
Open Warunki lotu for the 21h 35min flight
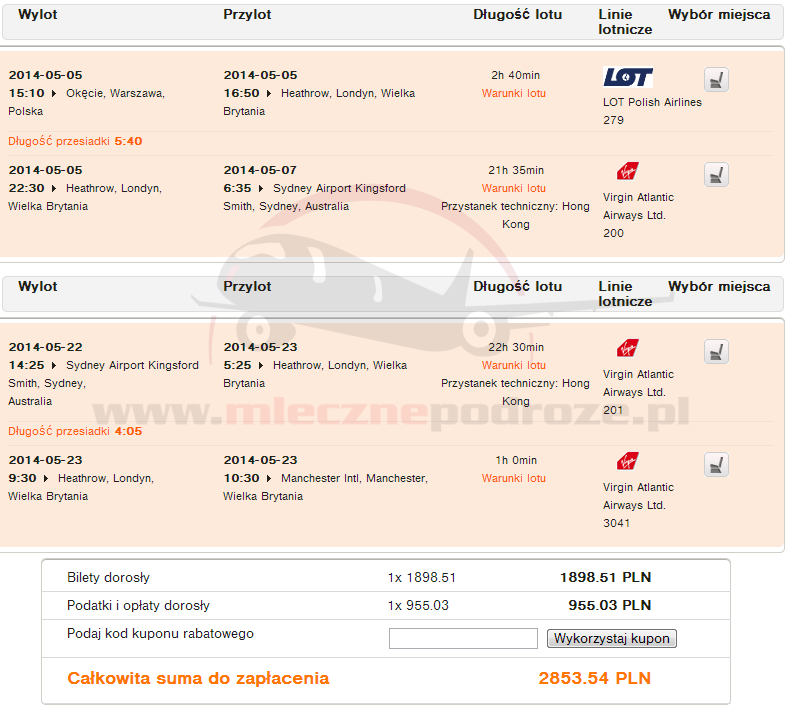point(514,188)
